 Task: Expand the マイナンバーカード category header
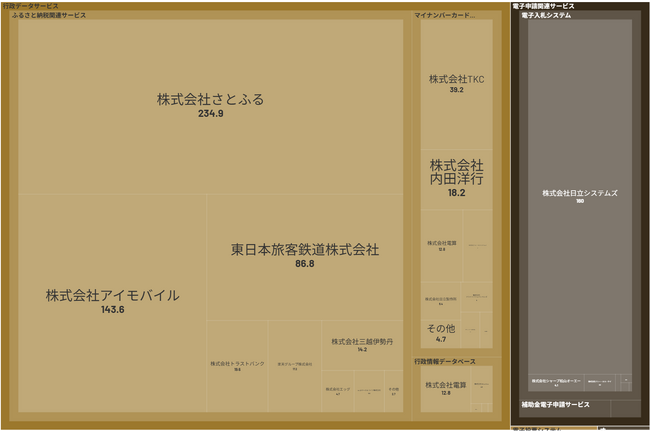click(x=444, y=16)
